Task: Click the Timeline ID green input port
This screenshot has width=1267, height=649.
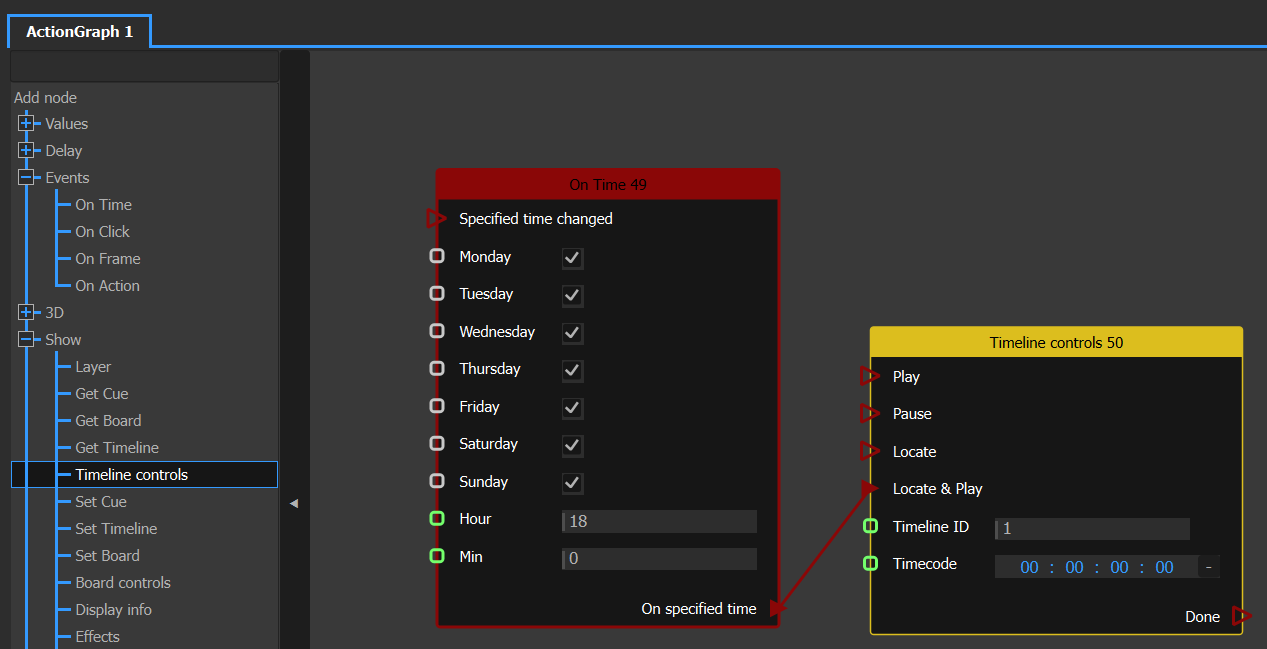Action: point(871,527)
